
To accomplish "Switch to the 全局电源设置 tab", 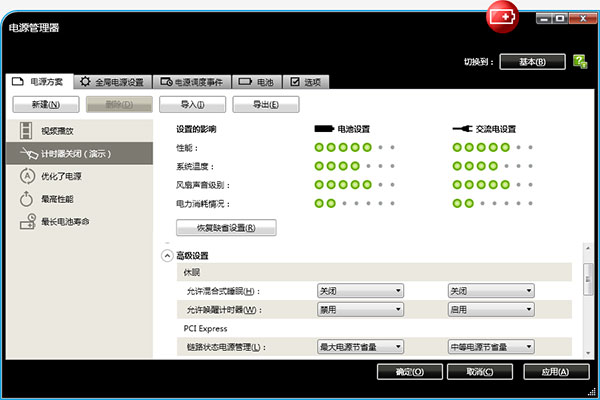I will click(x=112, y=82).
